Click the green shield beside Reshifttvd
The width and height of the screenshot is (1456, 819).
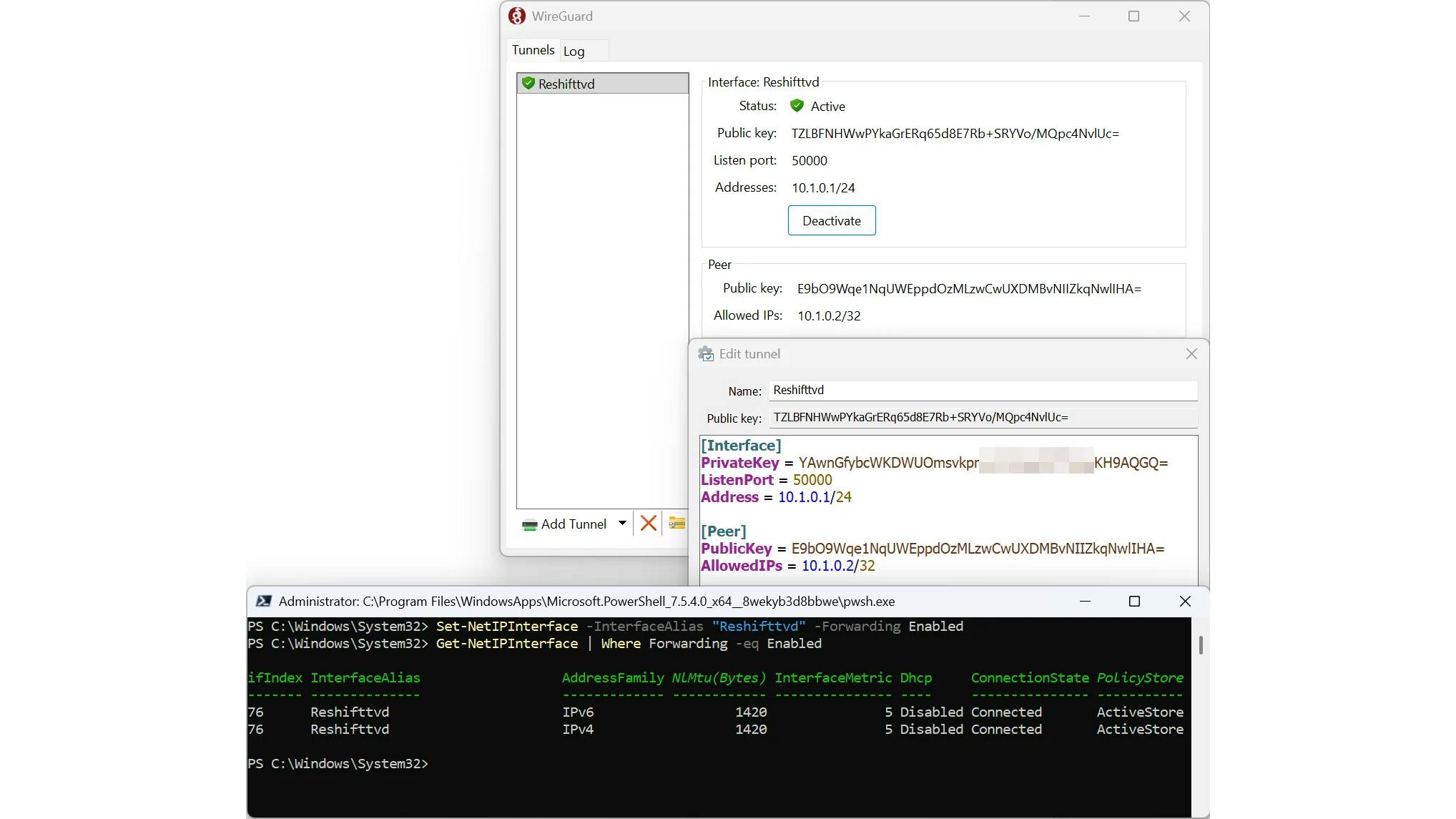pyautogui.click(x=528, y=83)
